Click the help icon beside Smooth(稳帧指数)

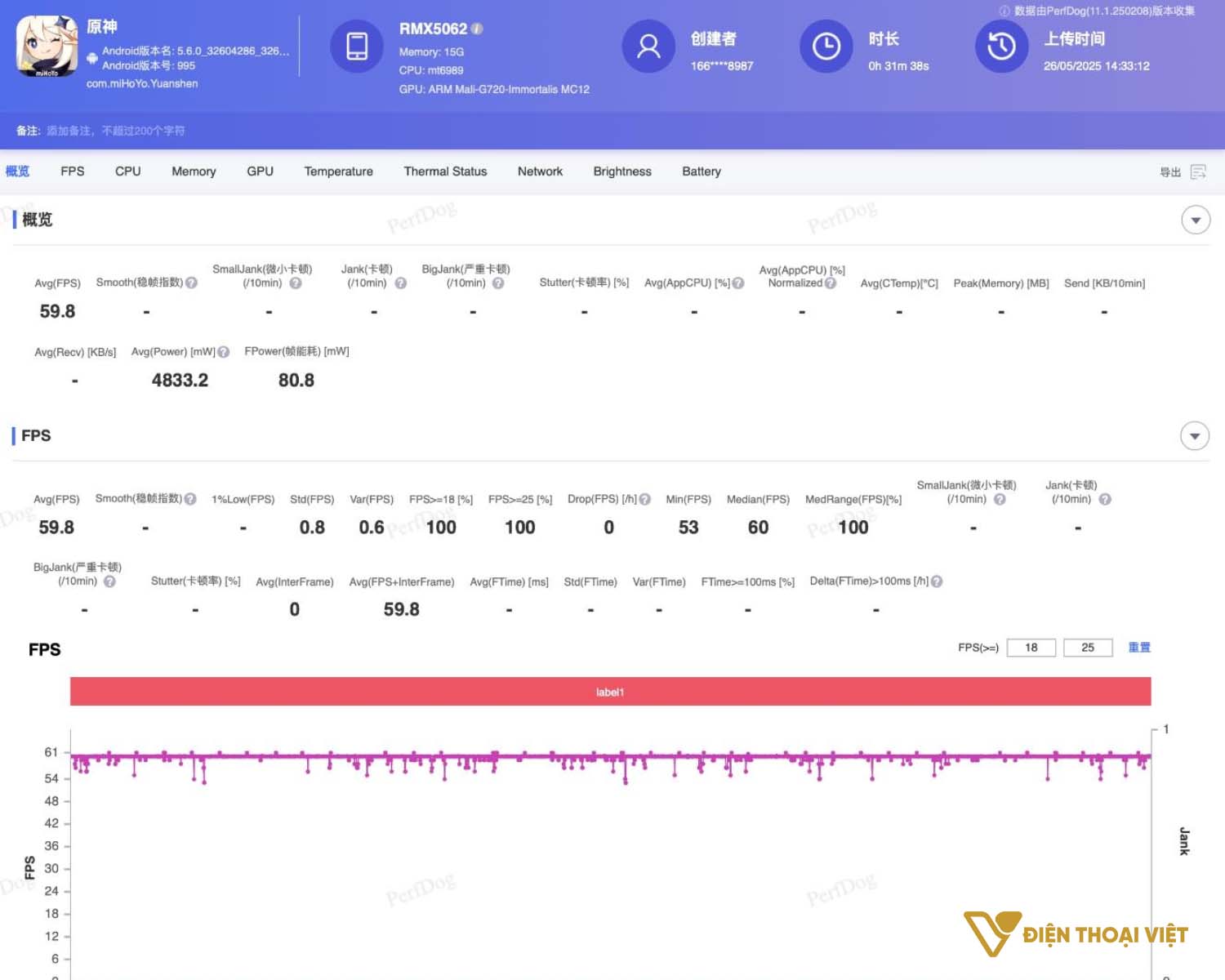[x=191, y=283]
